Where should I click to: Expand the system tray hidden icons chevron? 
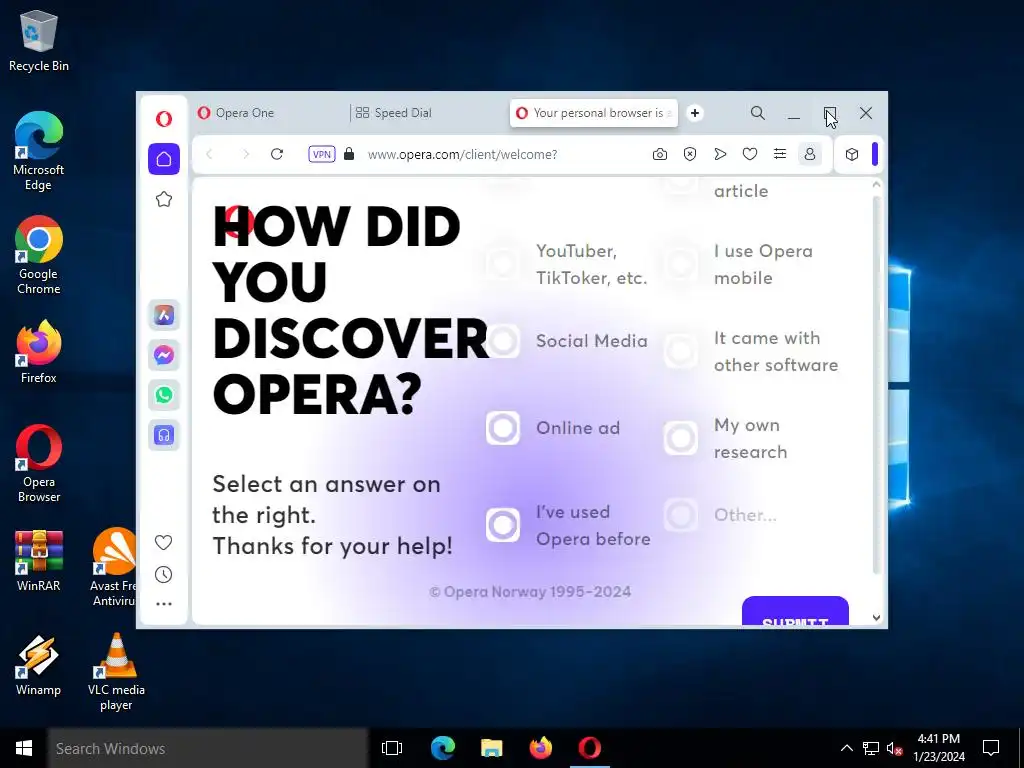click(x=846, y=748)
